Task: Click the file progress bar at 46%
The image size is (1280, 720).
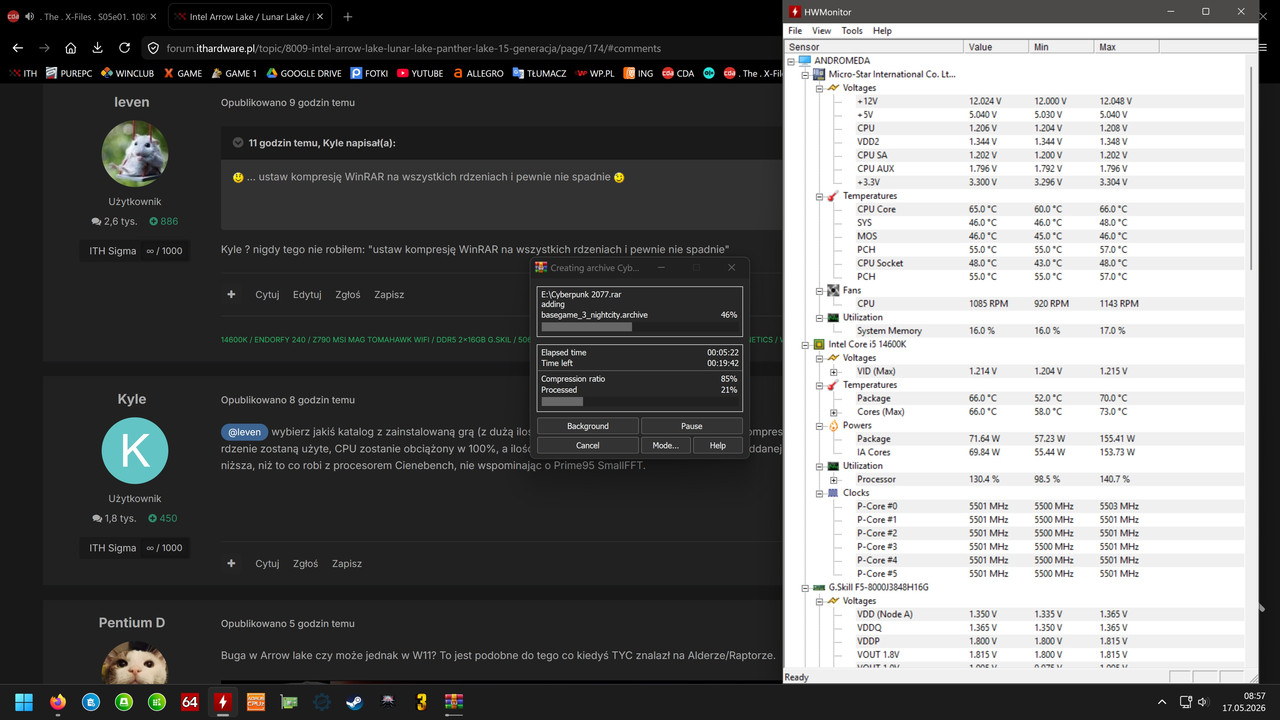Action: click(640, 327)
